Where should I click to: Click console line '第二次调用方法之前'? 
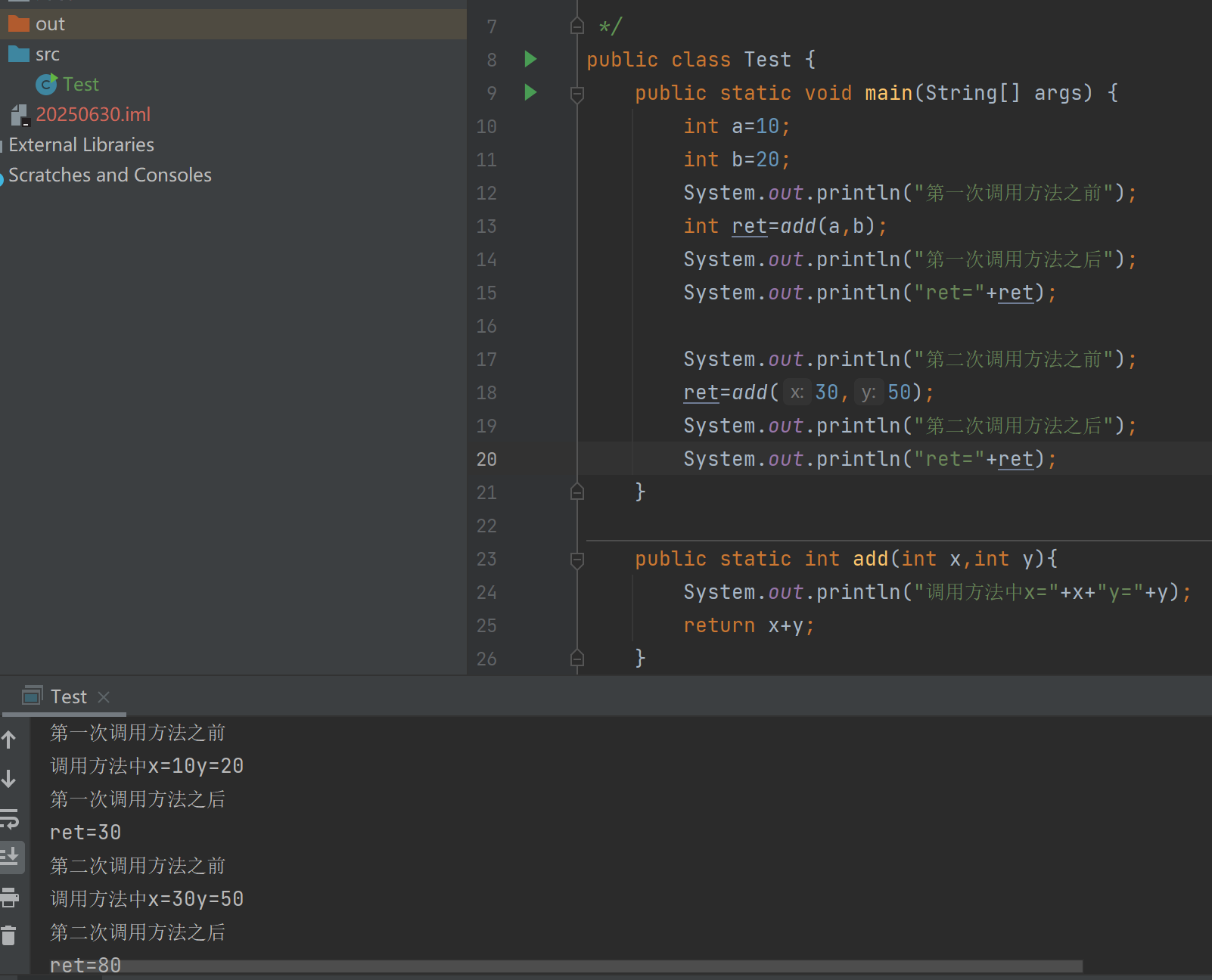(x=138, y=866)
